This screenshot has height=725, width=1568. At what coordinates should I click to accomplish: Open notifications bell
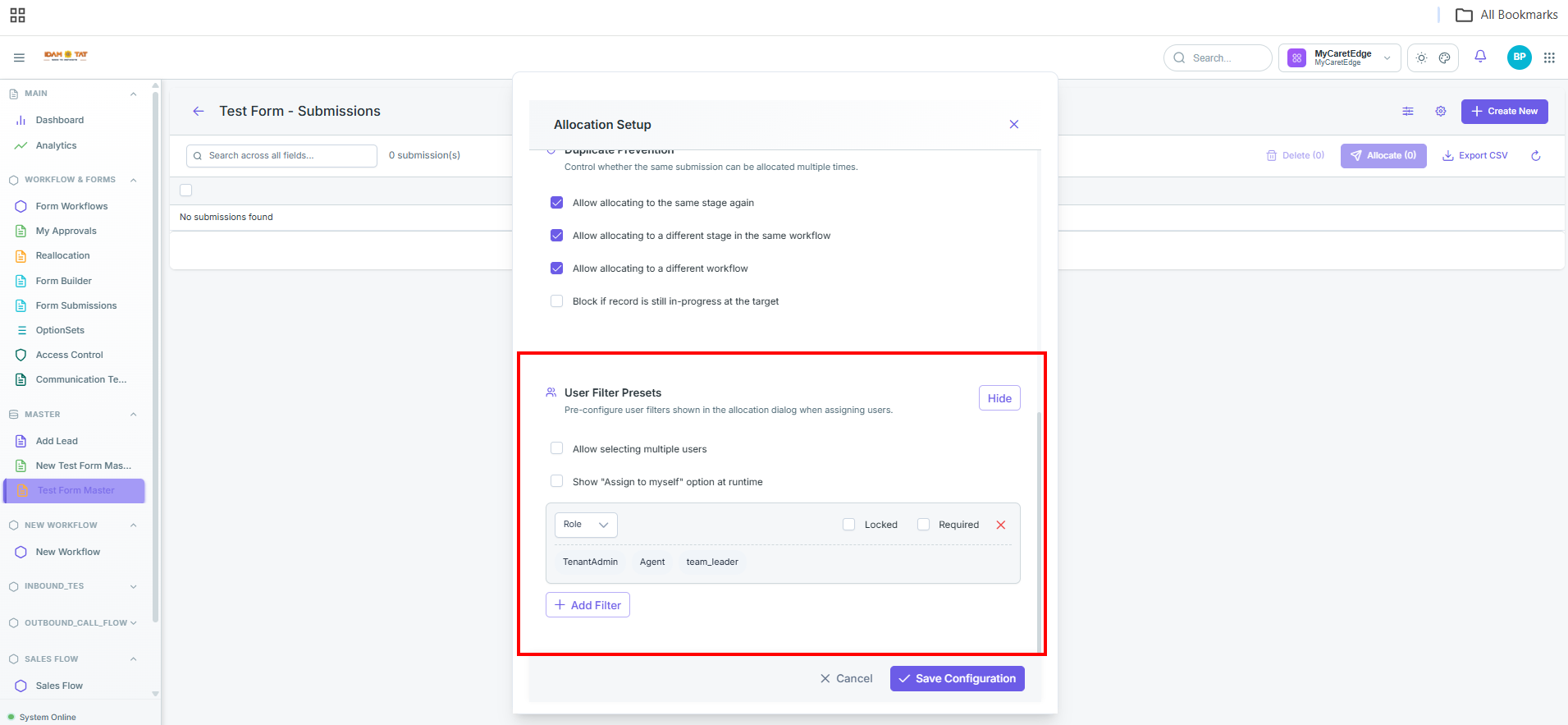coord(1480,57)
